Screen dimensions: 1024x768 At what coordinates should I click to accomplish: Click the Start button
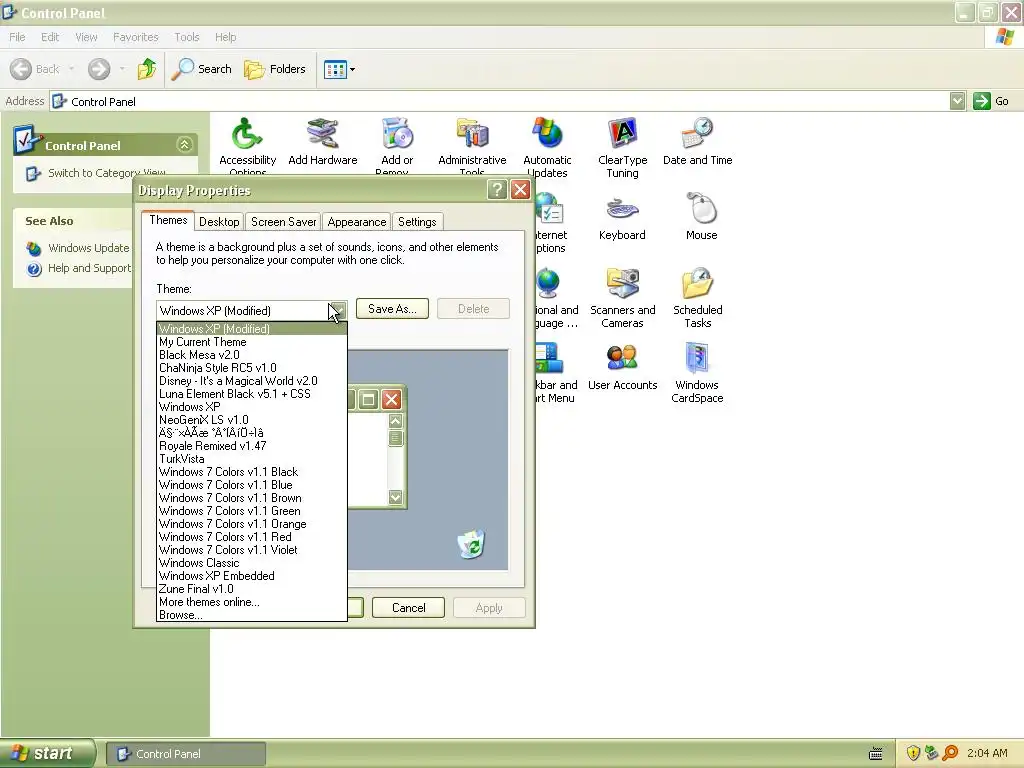tap(47, 754)
